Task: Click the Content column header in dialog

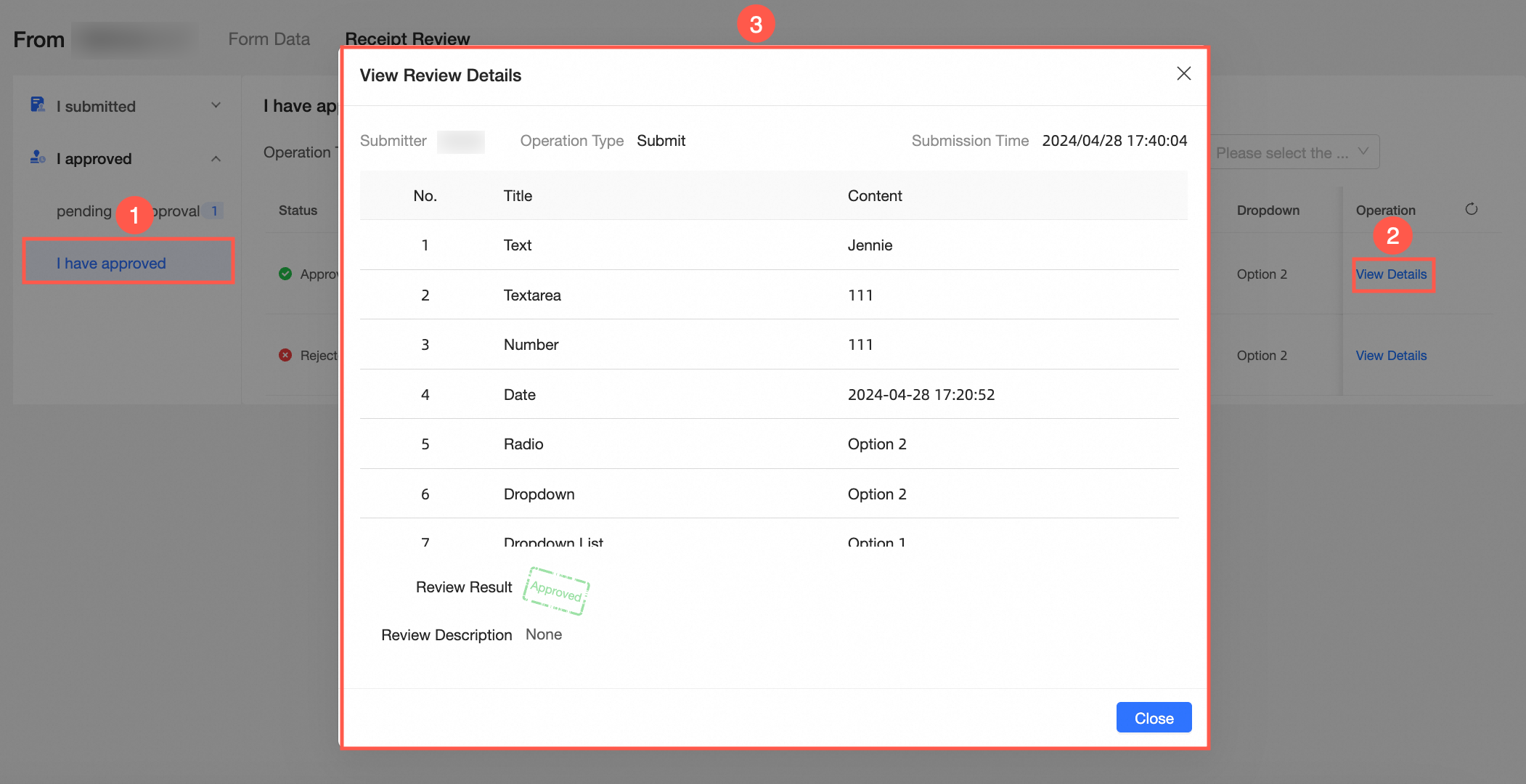Action: [x=874, y=196]
